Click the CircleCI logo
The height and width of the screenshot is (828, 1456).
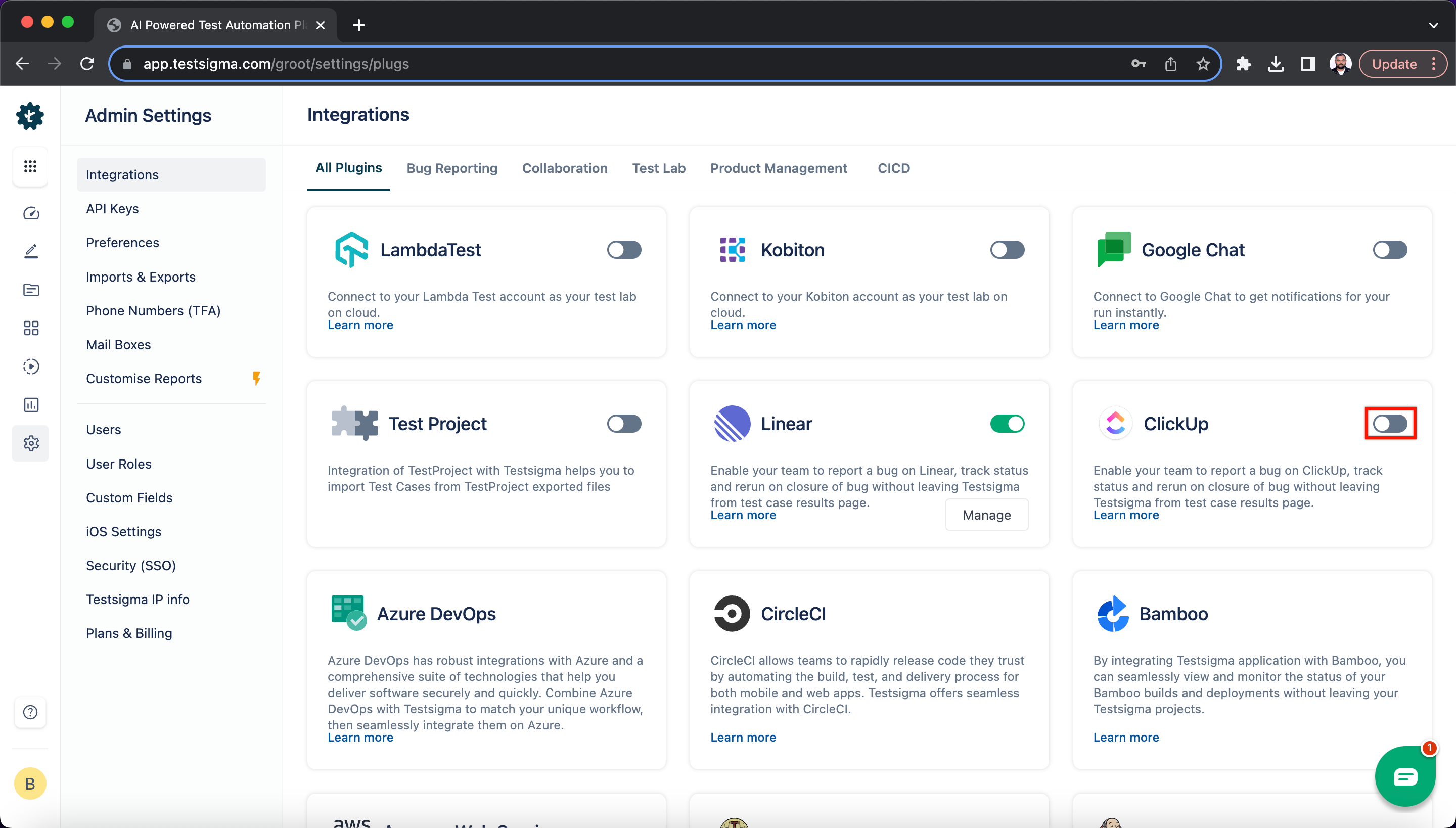[732, 614]
